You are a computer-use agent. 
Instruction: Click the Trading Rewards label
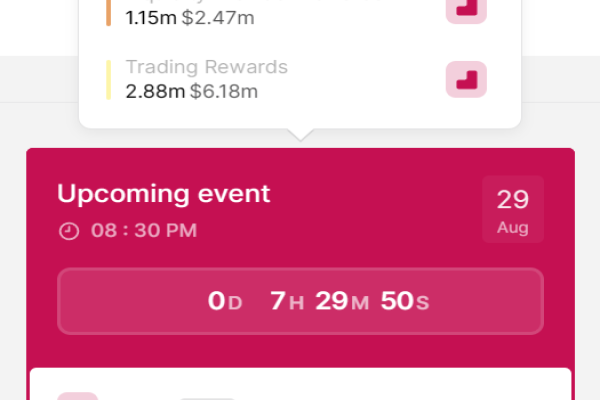[x=206, y=68]
